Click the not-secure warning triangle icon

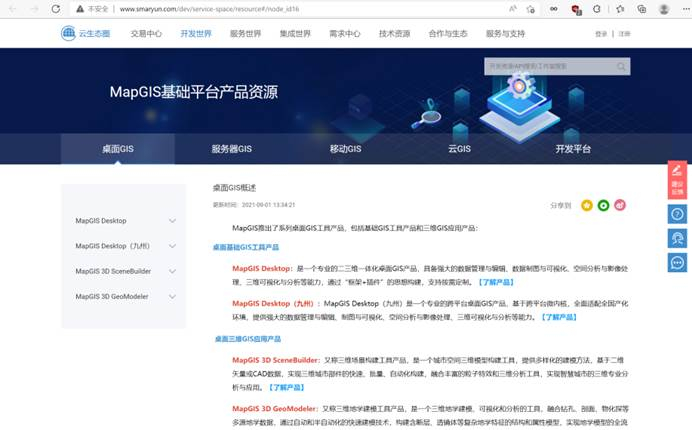point(80,9)
